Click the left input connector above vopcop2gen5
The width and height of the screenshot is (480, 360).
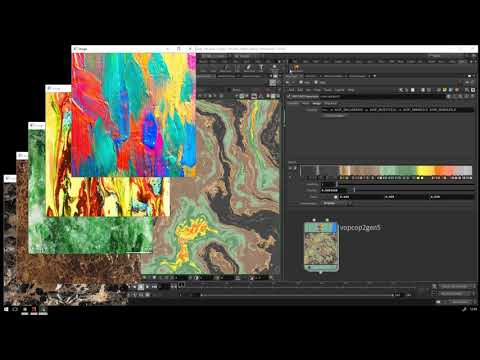(x=314, y=220)
